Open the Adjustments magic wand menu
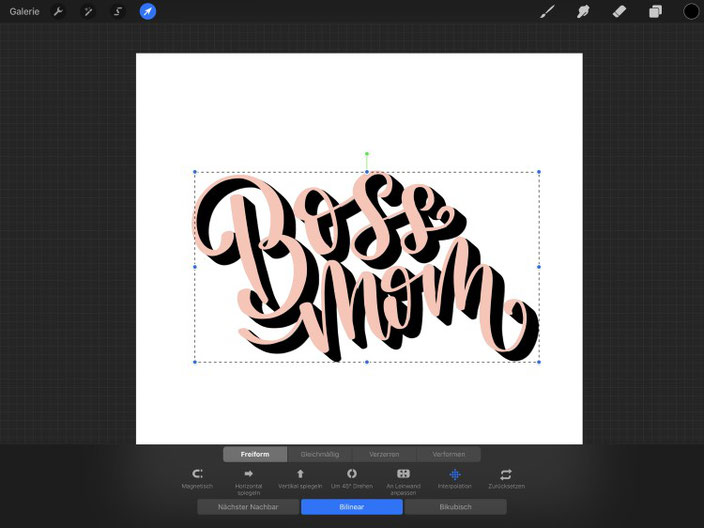 click(x=88, y=12)
